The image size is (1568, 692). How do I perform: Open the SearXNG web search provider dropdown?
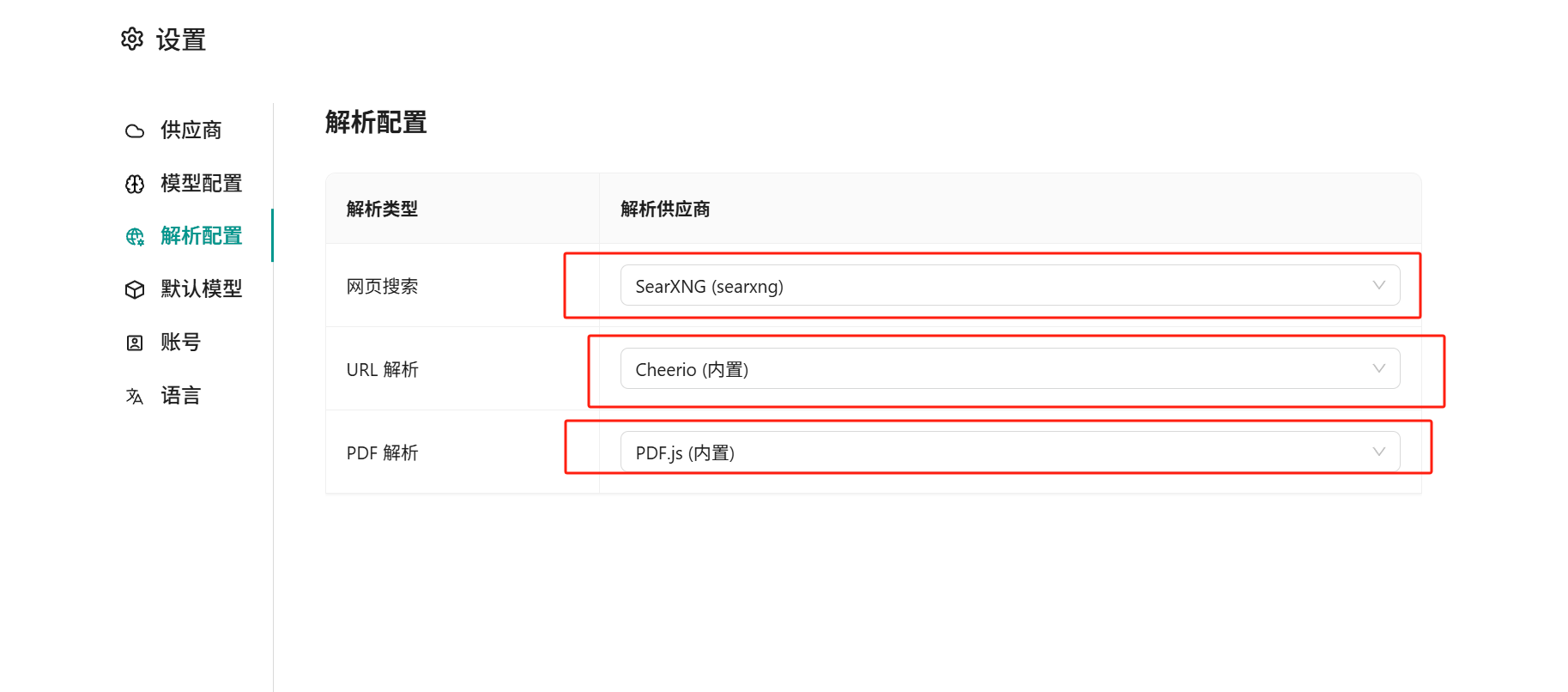point(996,286)
